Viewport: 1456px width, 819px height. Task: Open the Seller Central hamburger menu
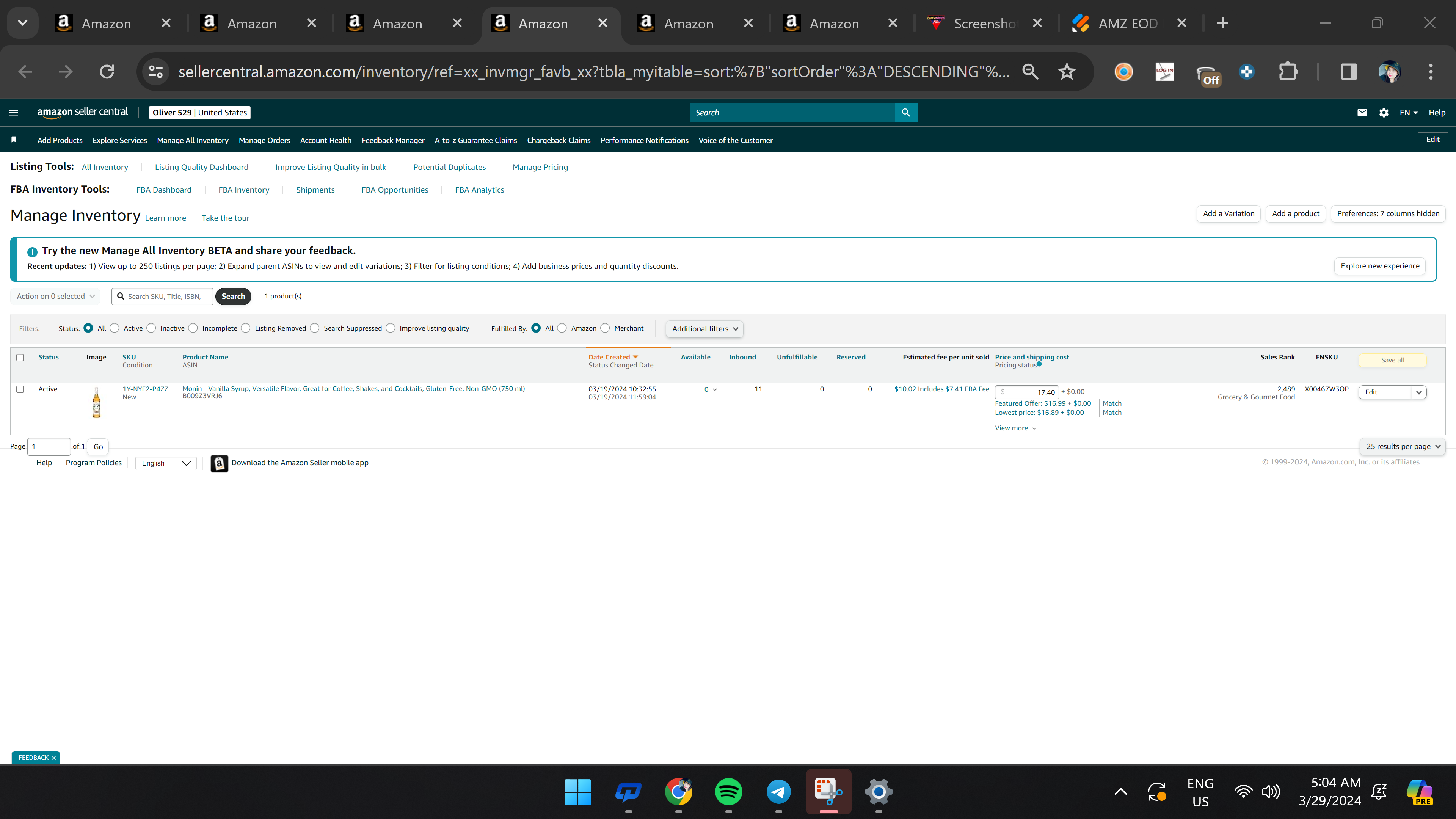coord(14,113)
